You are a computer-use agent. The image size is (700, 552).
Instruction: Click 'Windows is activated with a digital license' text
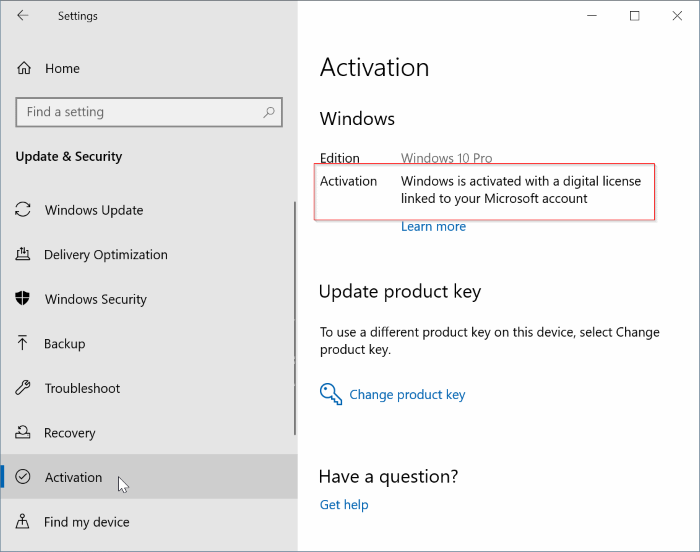pyautogui.click(x=521, y=181)
